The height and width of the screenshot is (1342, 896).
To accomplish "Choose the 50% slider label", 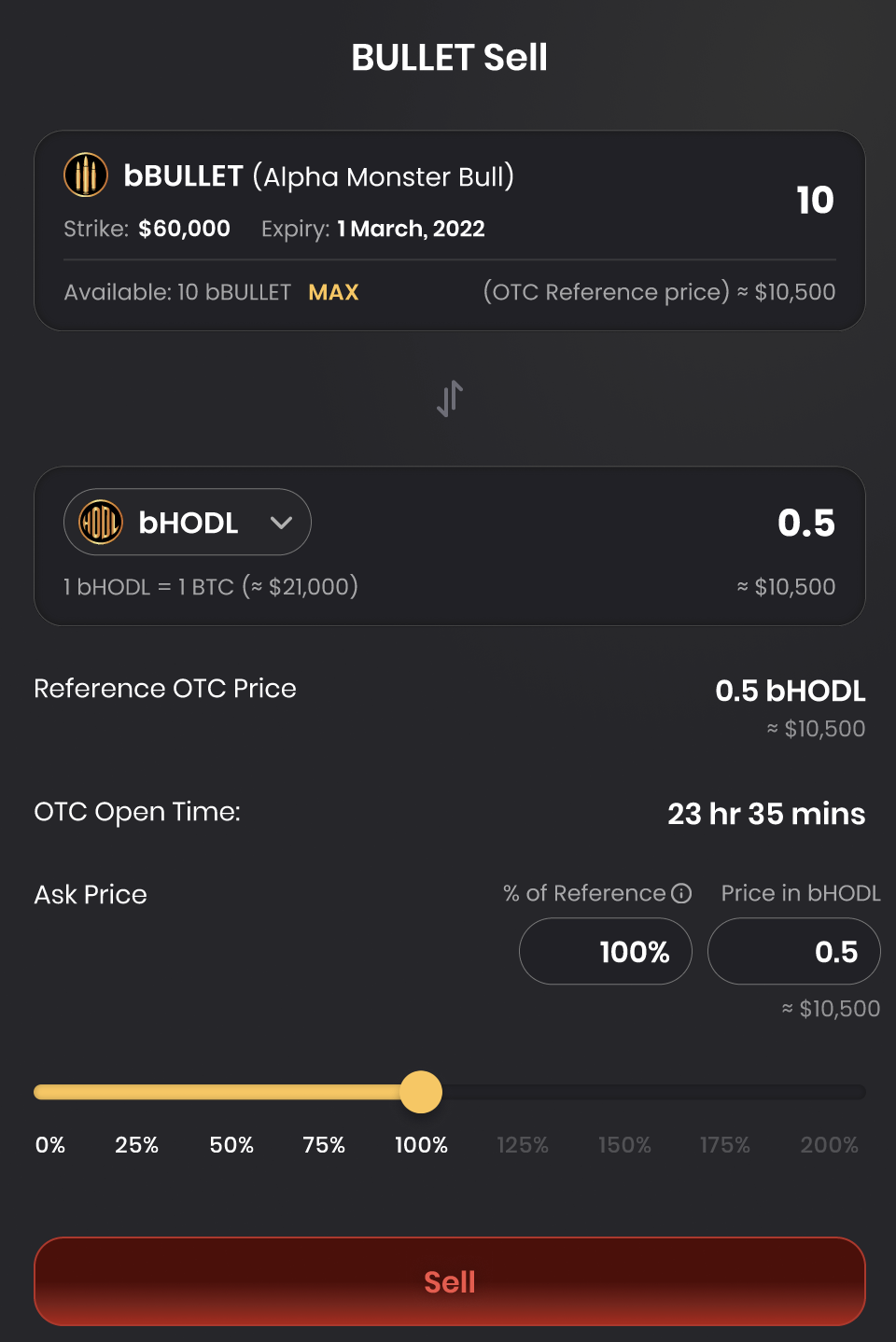I will [231, 1145].
